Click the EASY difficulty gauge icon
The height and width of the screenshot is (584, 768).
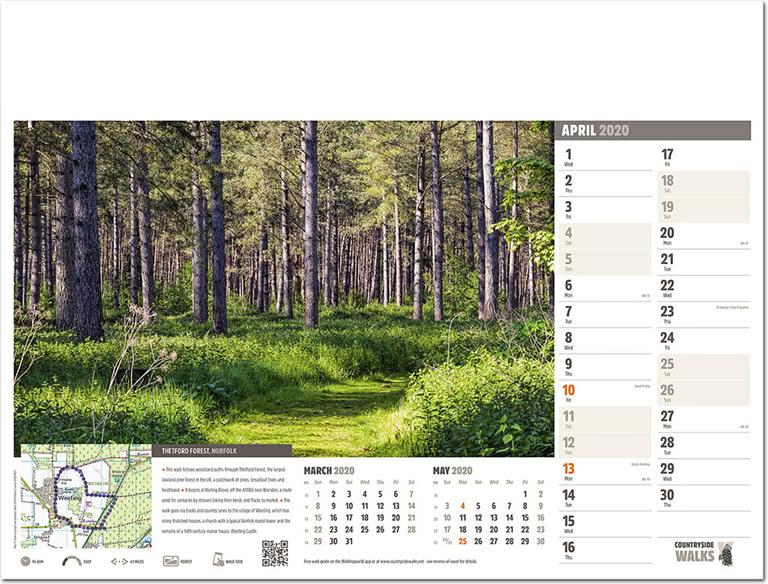(72, 561)
